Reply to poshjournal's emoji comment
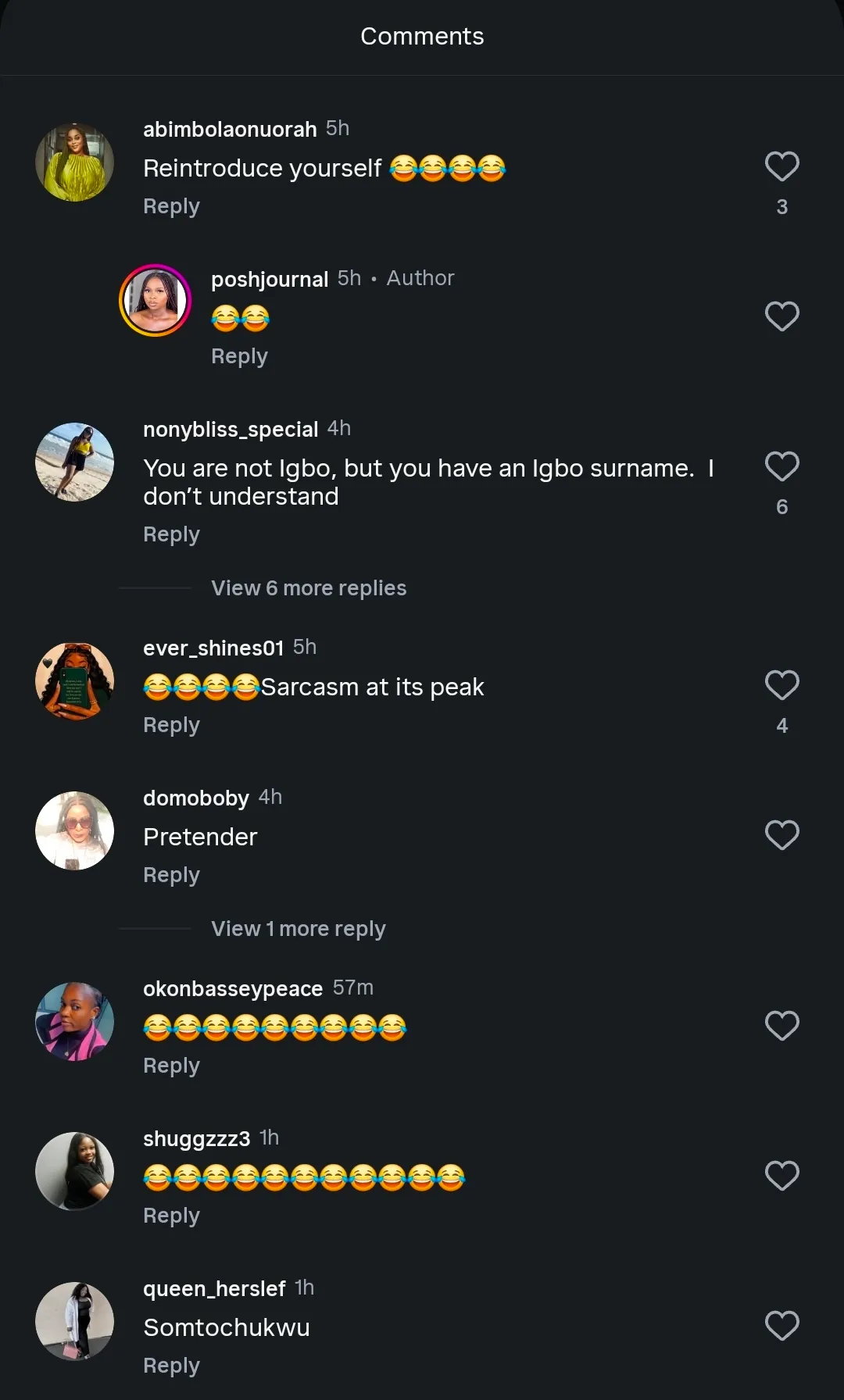844x1400 pixels. pyautogui.click(x=239, y=356)
